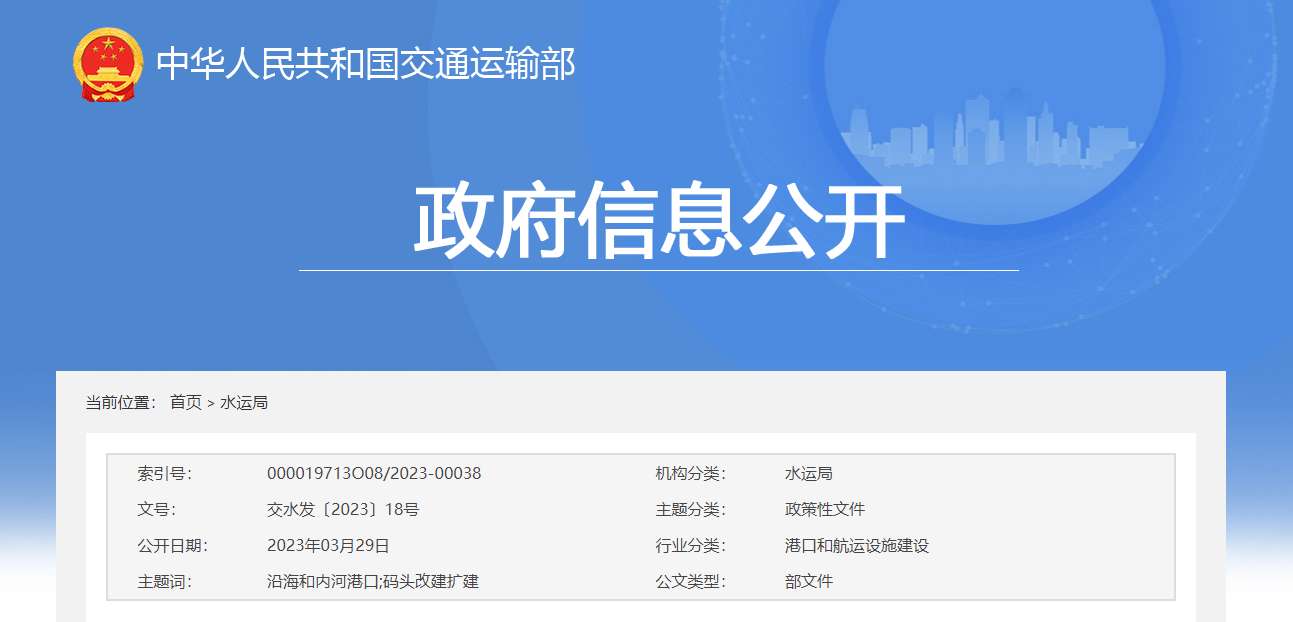The height and width of the screenshot is (622, 1293).
Task: Open the 中华人民共和国交通运输部 site title
Action: [x=366, y=64]
